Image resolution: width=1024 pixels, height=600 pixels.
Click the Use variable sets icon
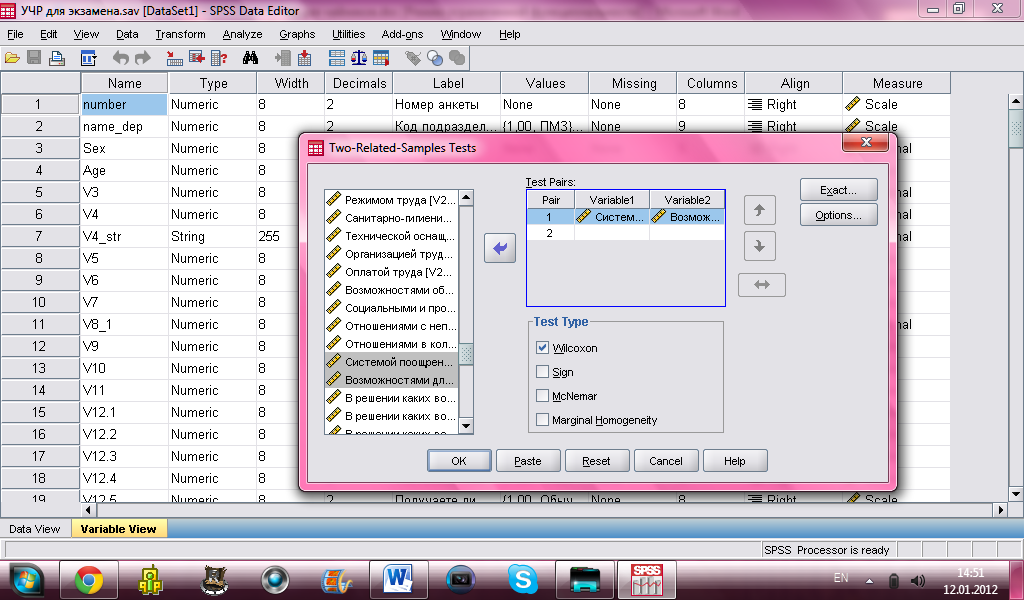(435, 58)
